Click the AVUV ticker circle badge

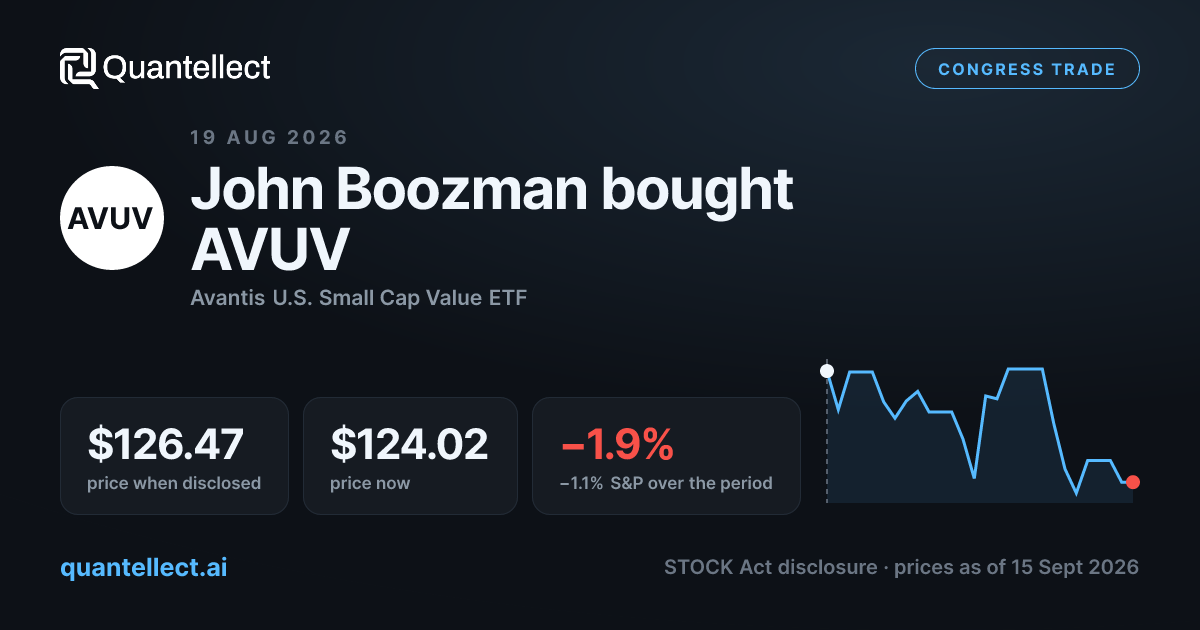pyautogui.click(x=112, y=219)
